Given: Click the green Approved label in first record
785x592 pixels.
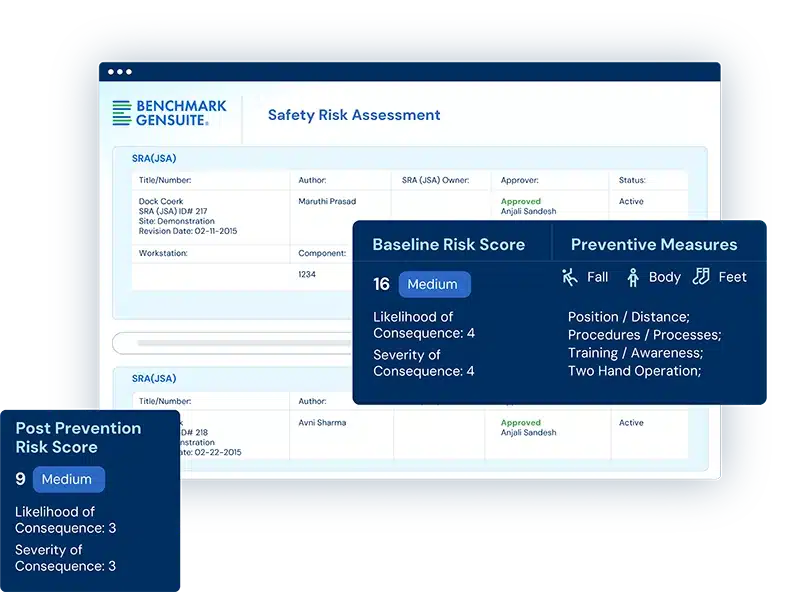Looking at the screenshot, I should coord(521,201).
